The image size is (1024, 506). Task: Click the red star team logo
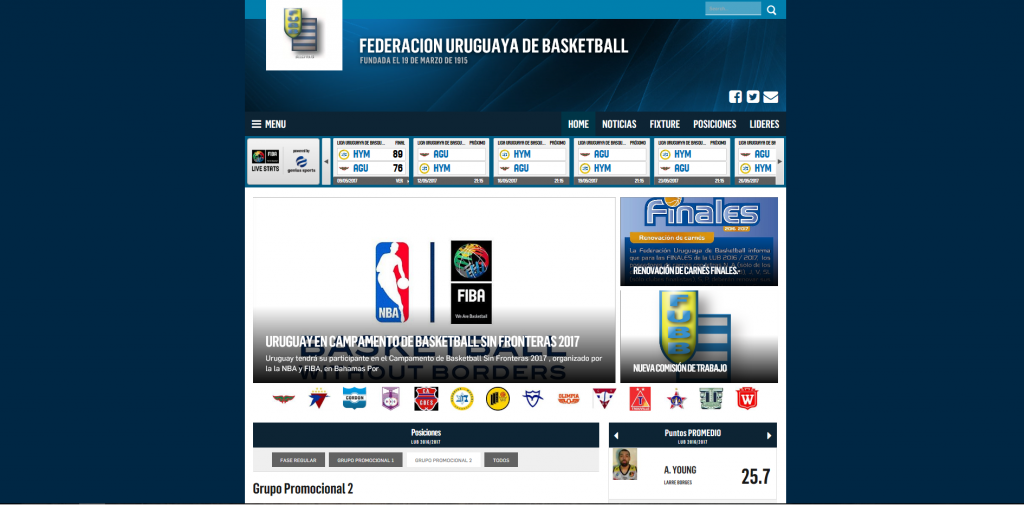[676, 398]
